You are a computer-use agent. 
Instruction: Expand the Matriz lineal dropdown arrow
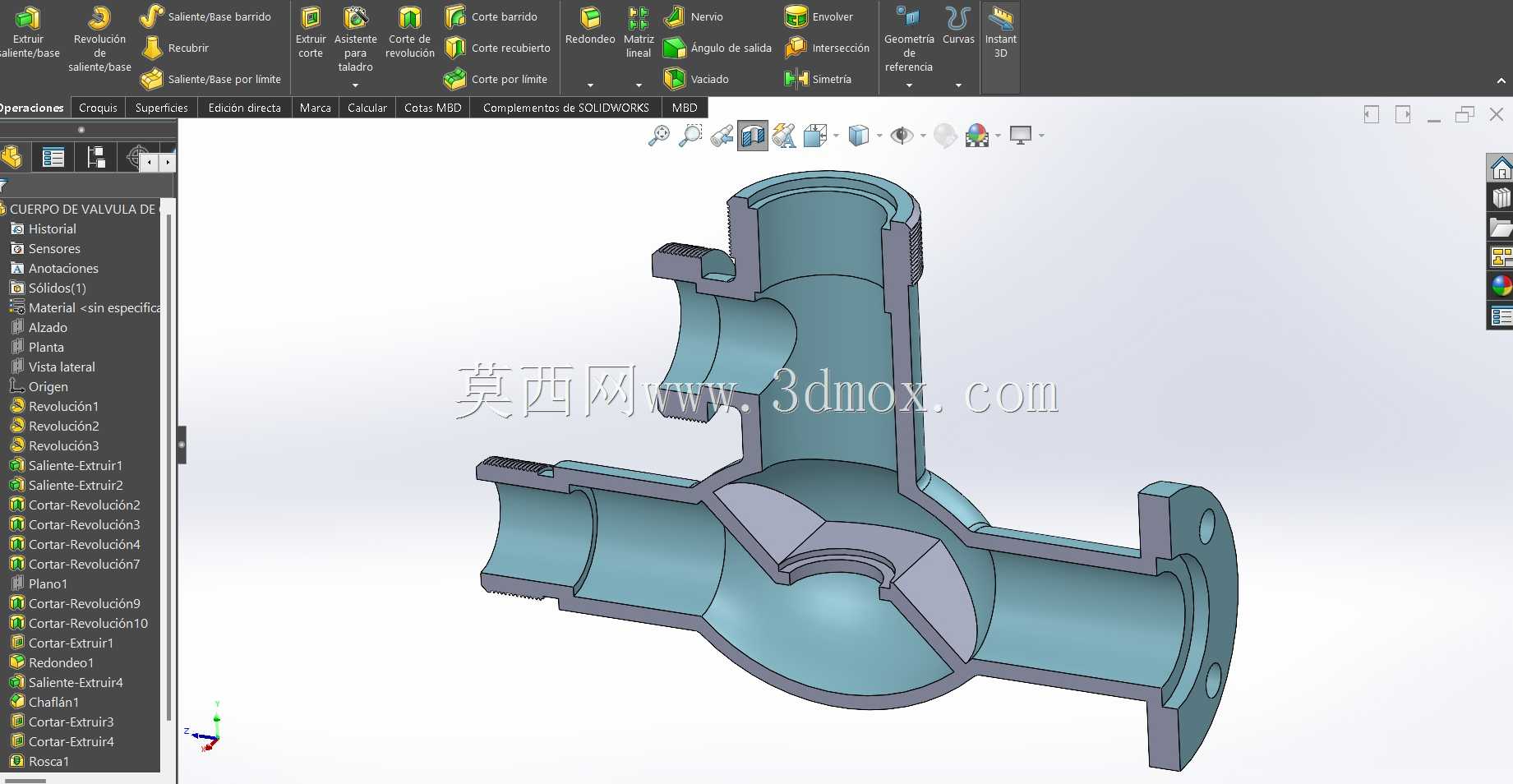pyautogui.click(x=639, y=85)
